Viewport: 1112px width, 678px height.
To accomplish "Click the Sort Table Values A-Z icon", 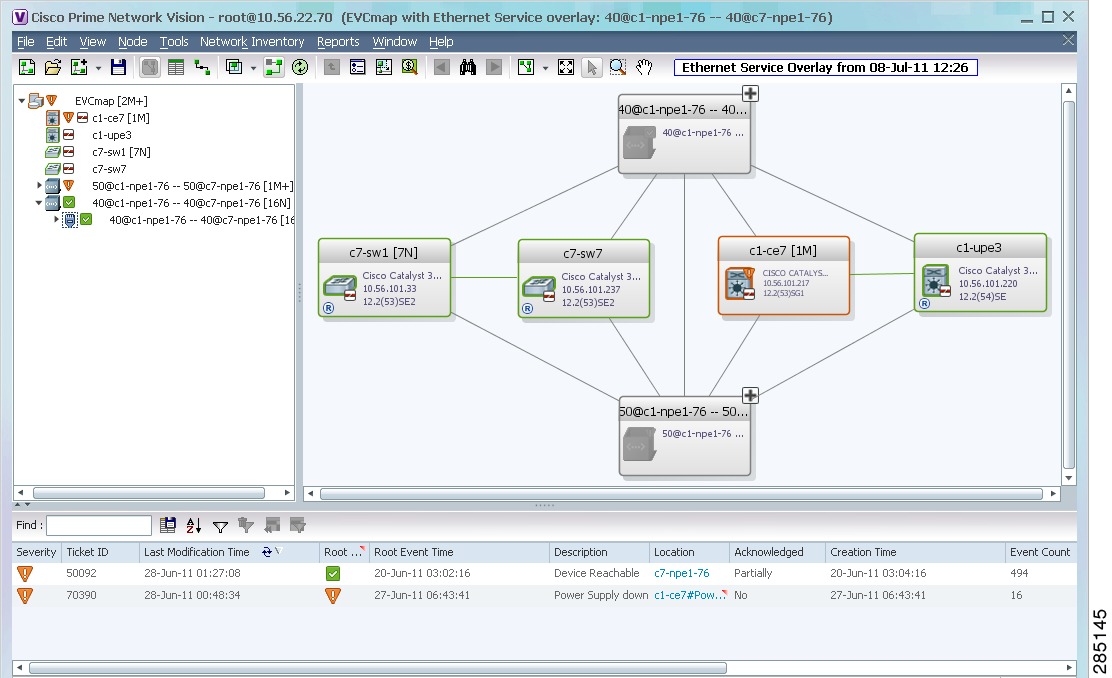I will click(194, 526).
